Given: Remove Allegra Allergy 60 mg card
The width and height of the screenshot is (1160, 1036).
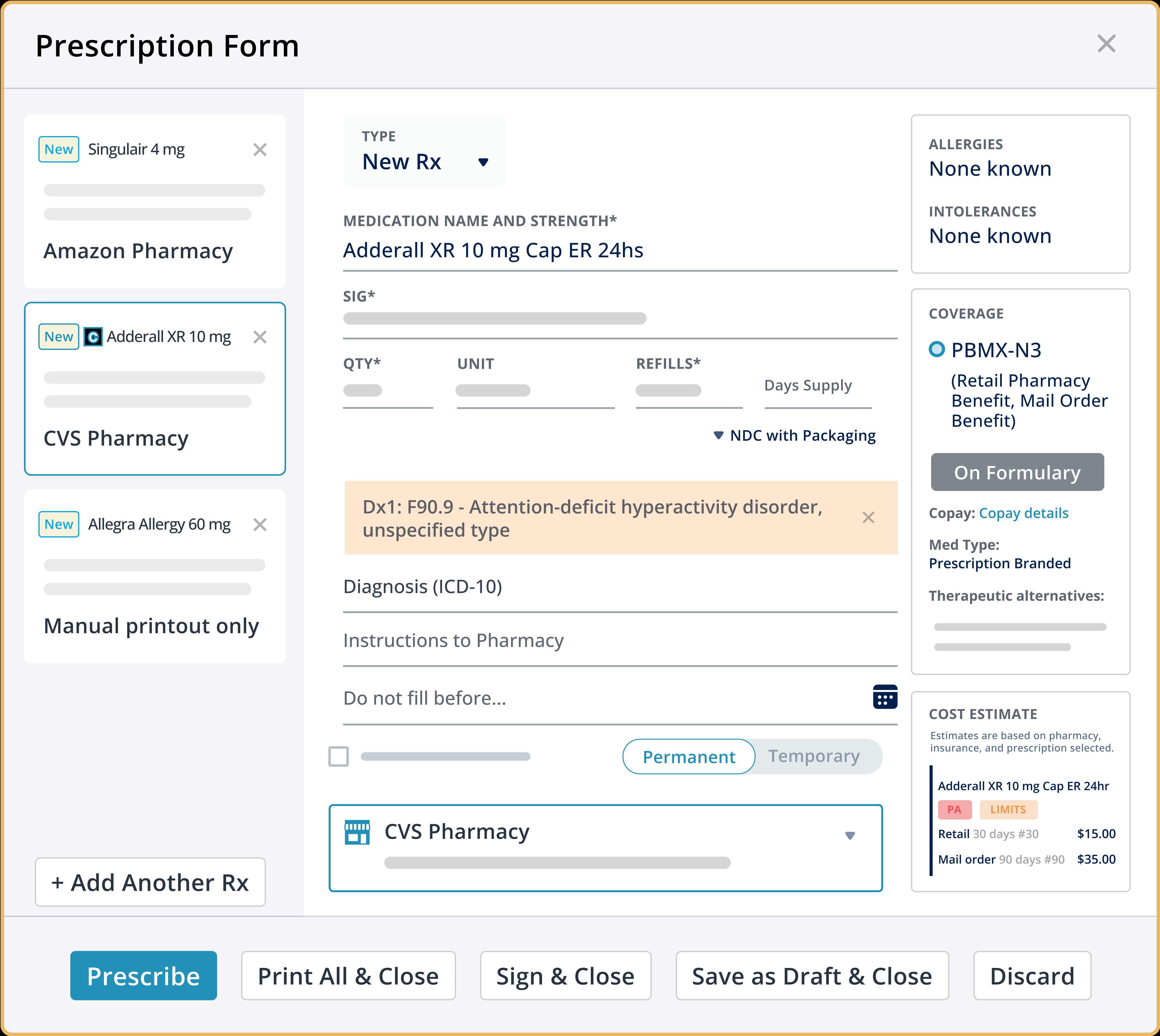Looking at the screenshot, I should coord(260,524).
